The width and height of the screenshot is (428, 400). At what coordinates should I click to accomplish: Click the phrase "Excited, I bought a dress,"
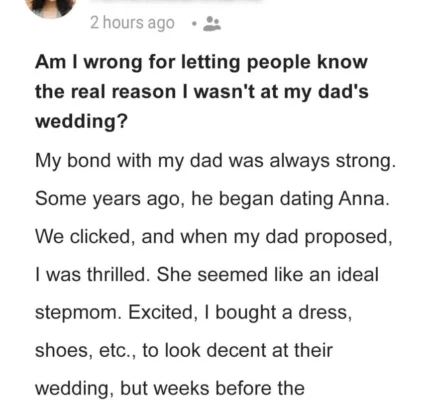pyautogui.click(x=240, y=313)
